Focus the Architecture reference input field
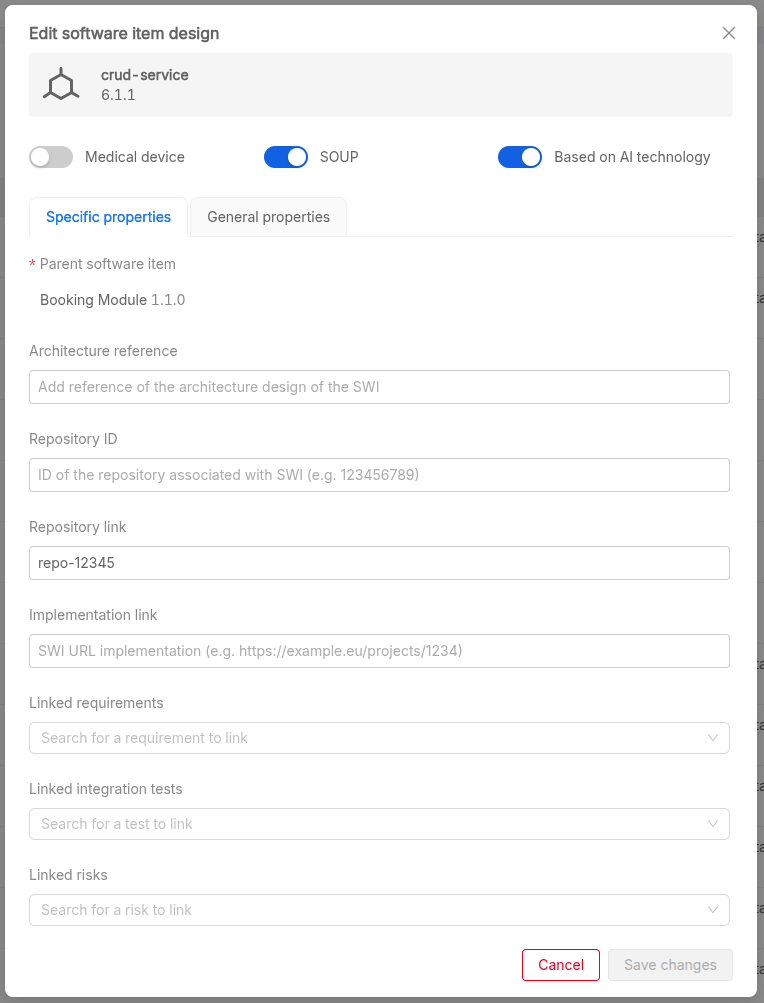This screenshot has width=764, height=1003. 379,387
